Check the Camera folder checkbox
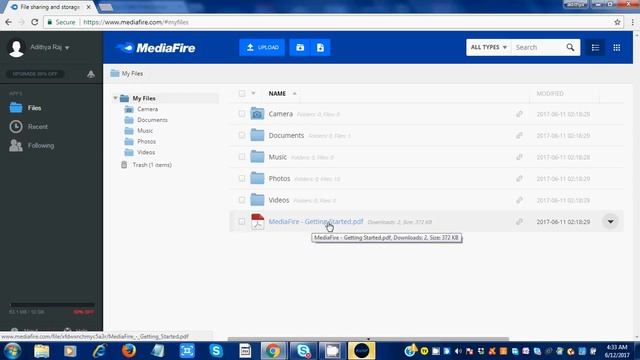 click(x=242, y=114)
